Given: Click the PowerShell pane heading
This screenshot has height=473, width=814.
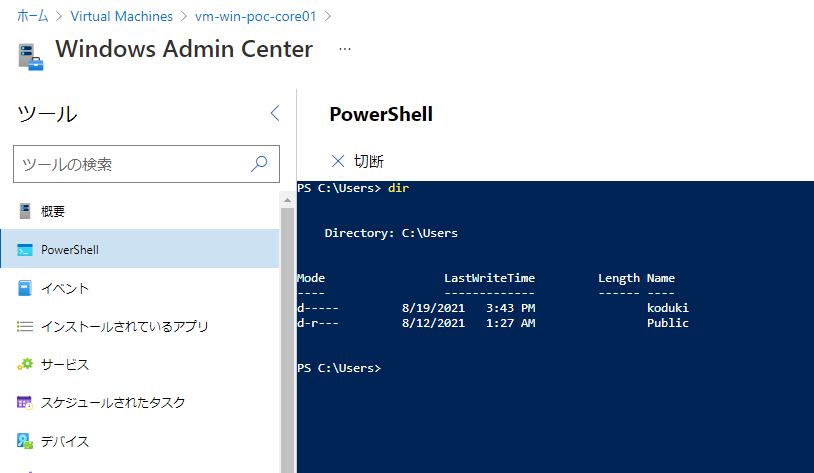Looking at the screenshot, I should [381, 114].
